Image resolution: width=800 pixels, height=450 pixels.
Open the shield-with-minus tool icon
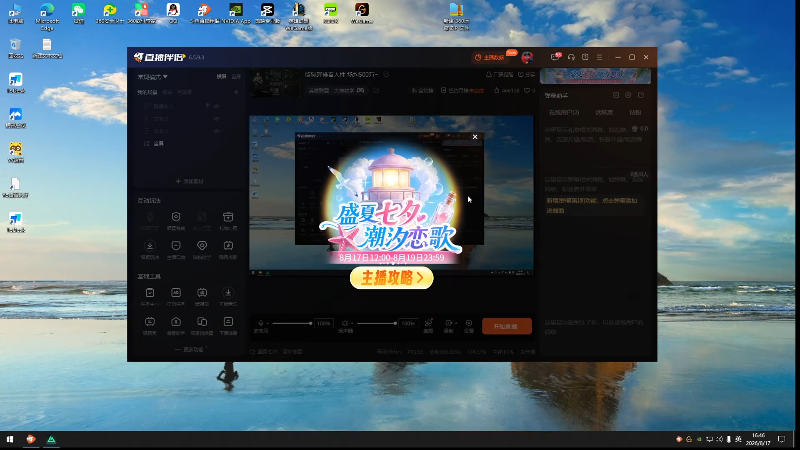coord(176,246)
